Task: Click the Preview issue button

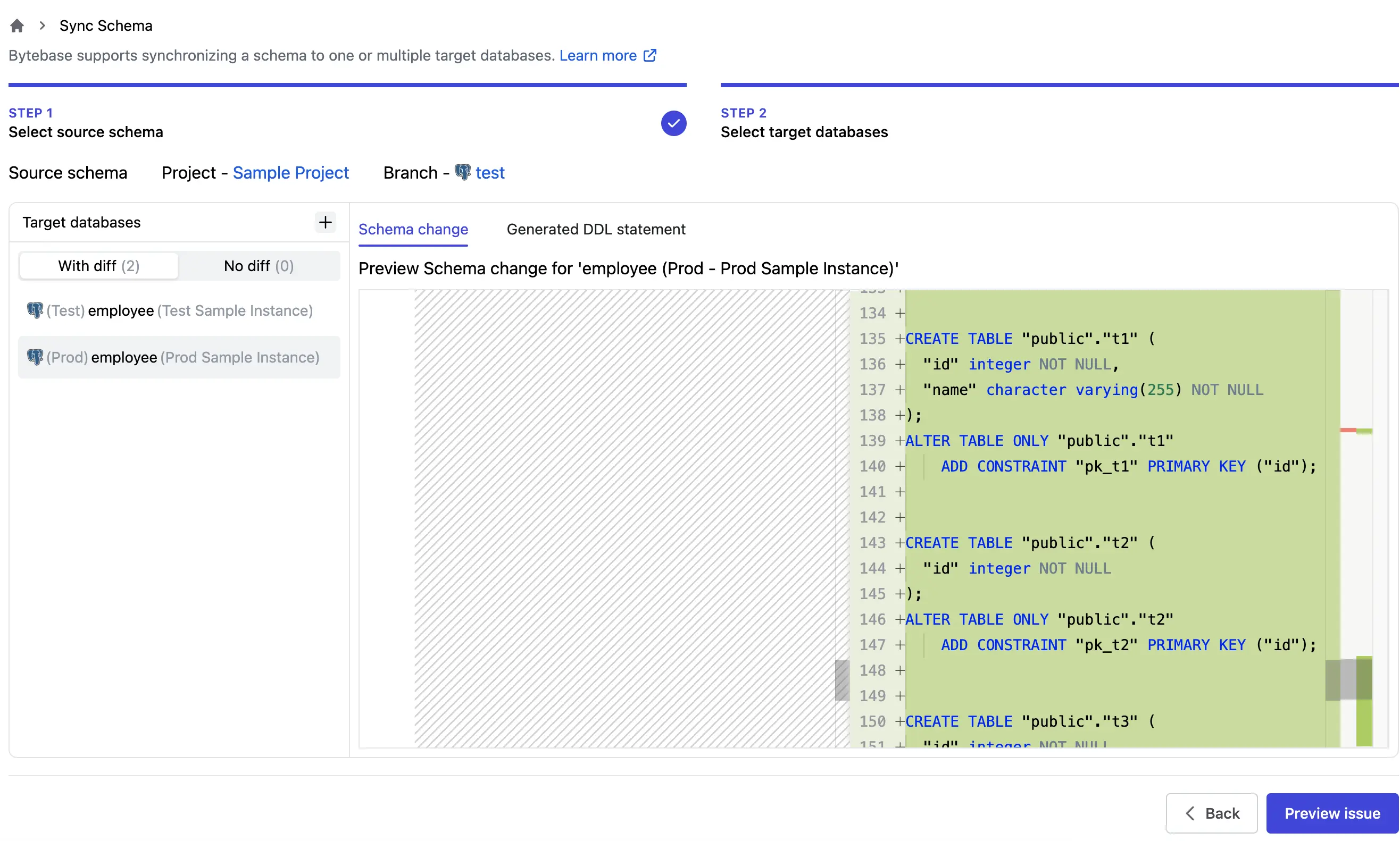Action: pos(1331,813)
